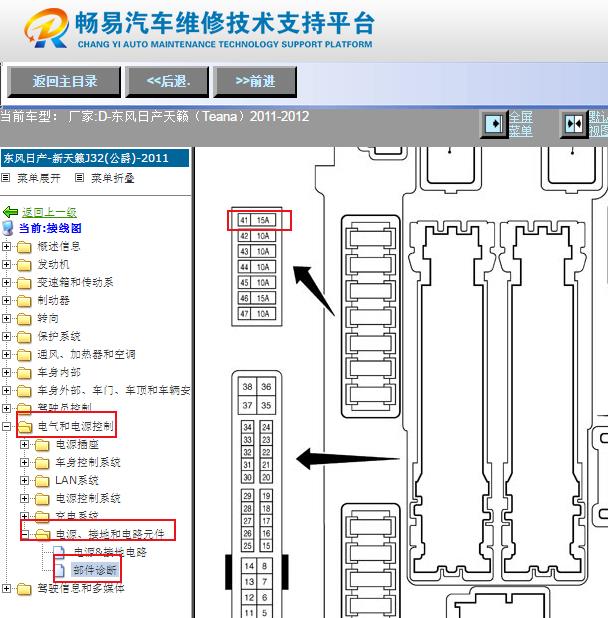Click the folder icon for 变速箱和传动系
608x618 pixels.
[x=24, y=283]
